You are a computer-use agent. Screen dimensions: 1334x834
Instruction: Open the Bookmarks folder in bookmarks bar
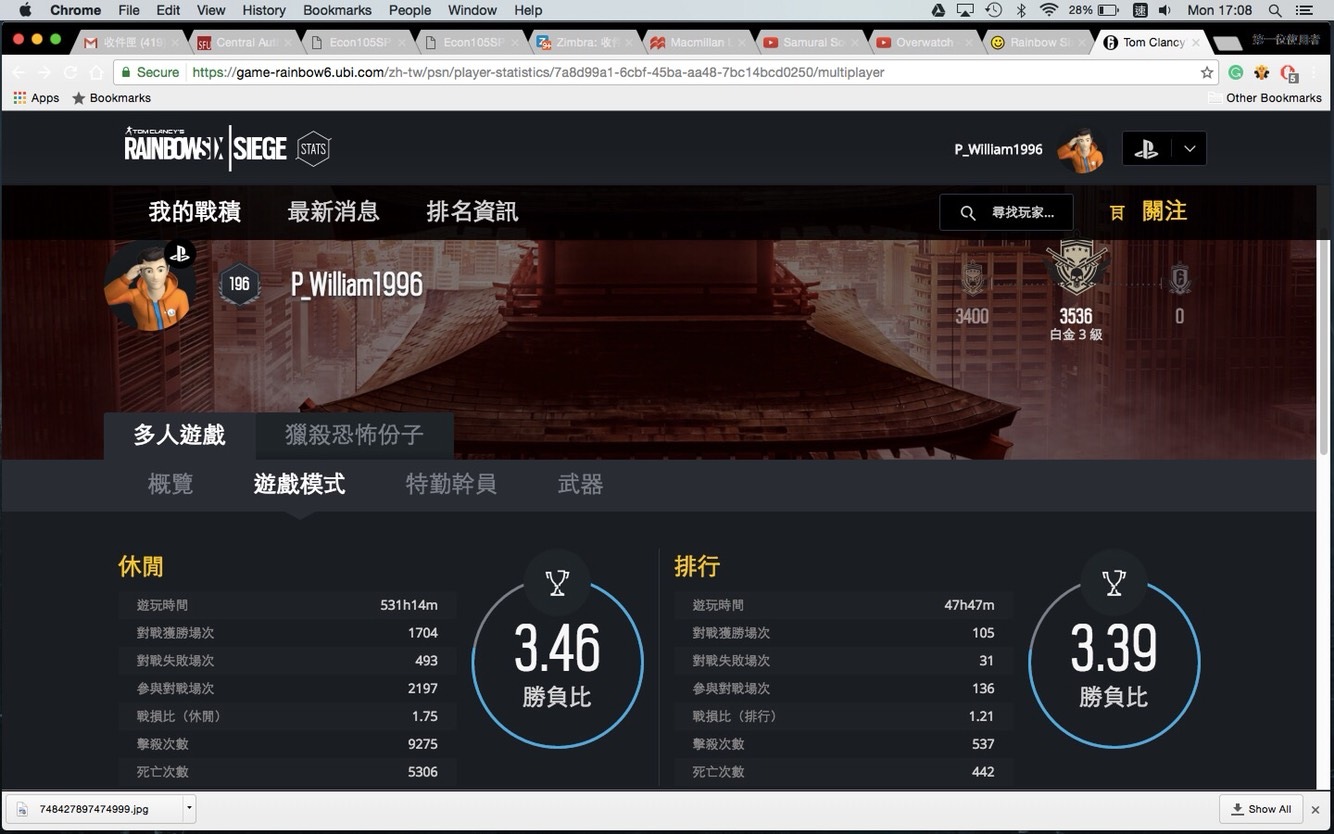(x=111, y=98)
